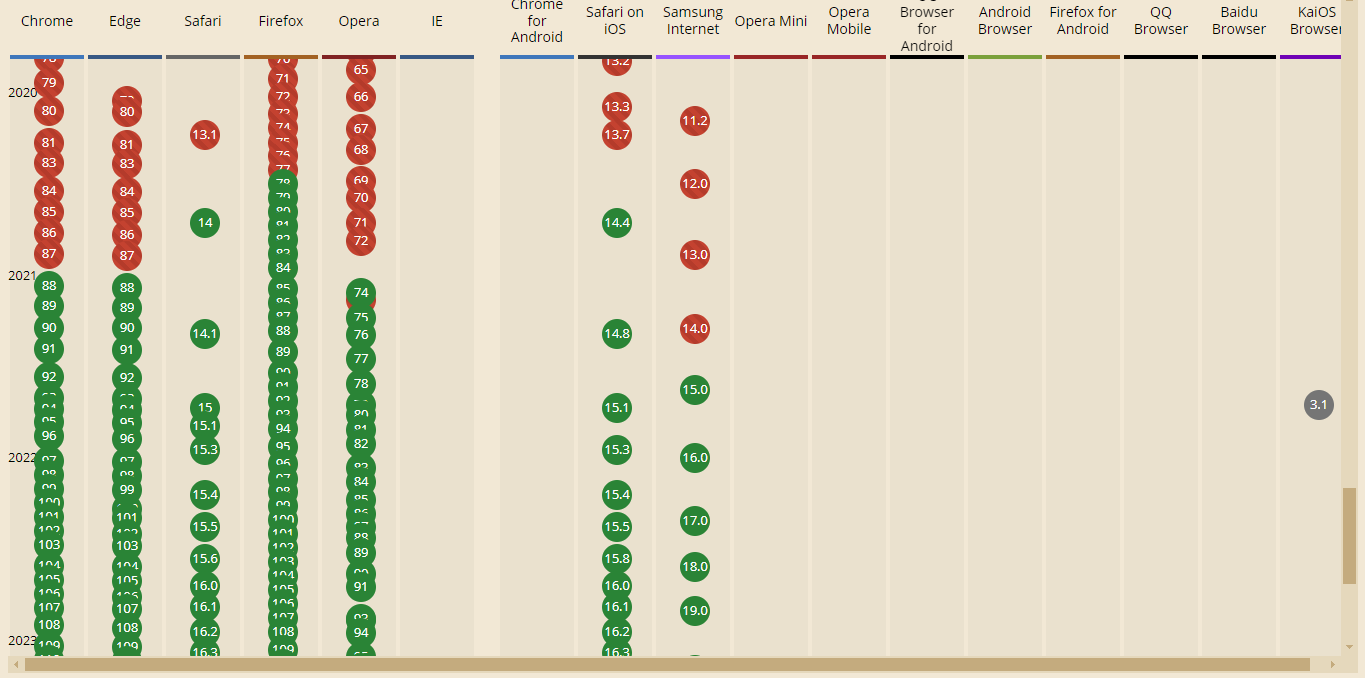Select Opera 74 green circle
Screen dimensions: 1365x678
361,293
